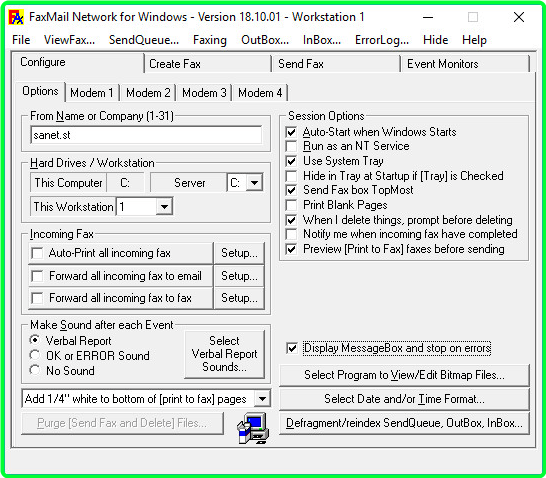This screenshot has height=478, width=546.
Task: Click Select Program to View/Edit Bitmap Files
Action: (x=404, y=375)
